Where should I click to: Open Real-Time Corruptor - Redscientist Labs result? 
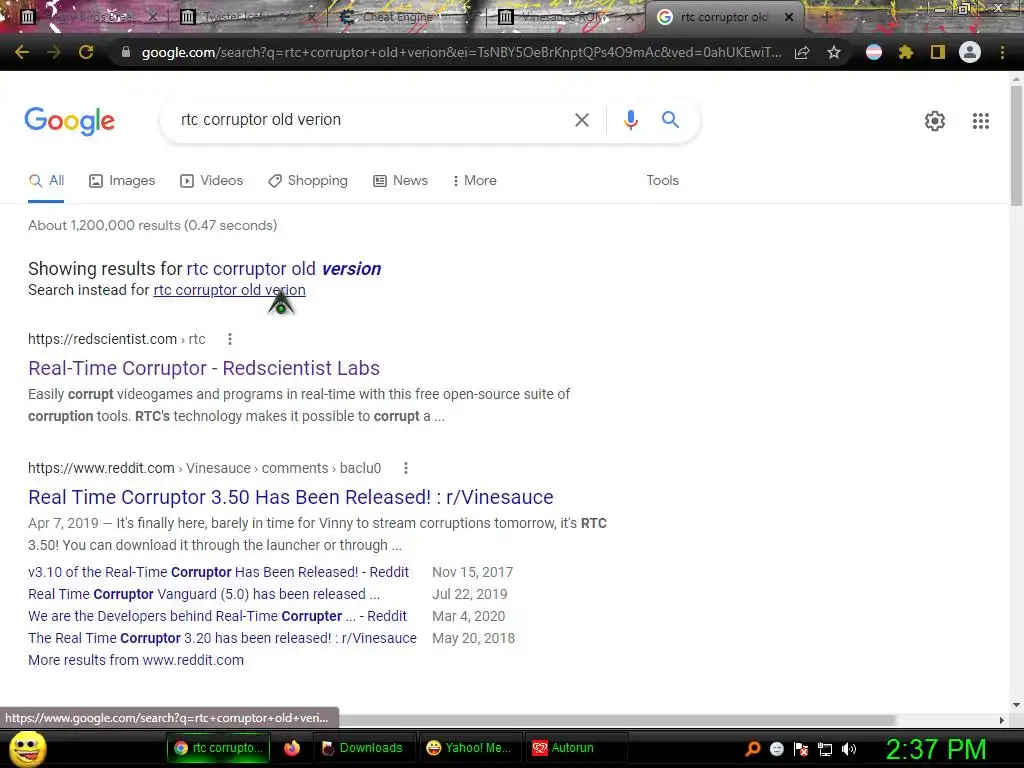click(x=204, y=368)
